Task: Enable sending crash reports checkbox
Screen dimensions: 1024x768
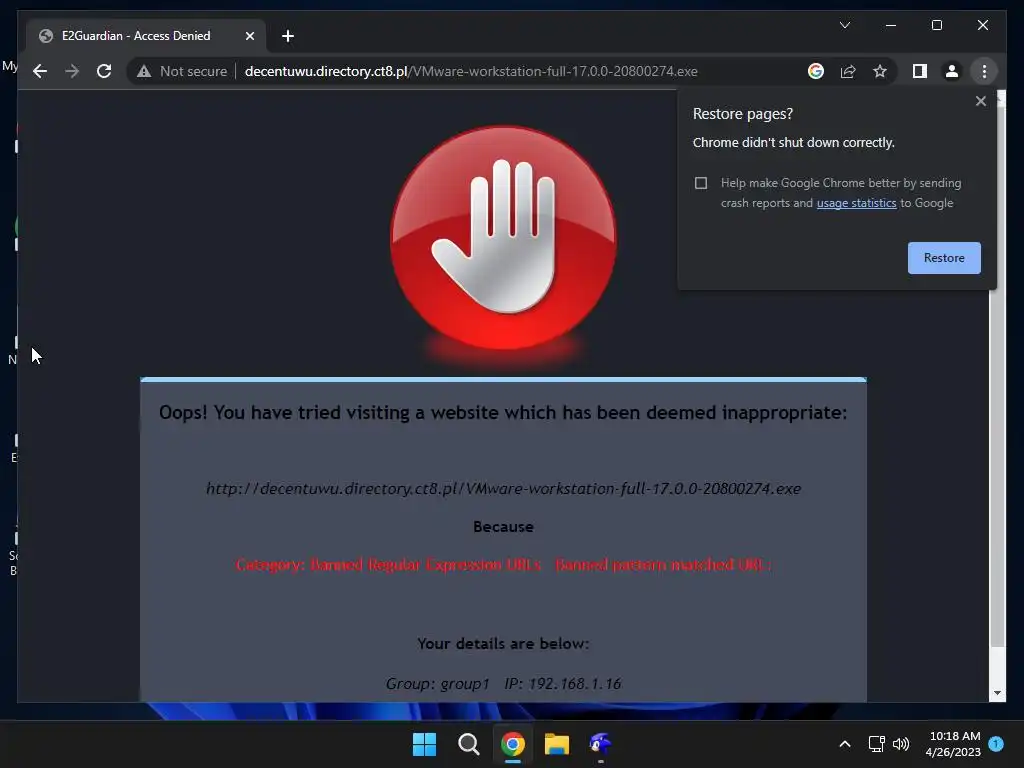Action: [x=701, y=183]
